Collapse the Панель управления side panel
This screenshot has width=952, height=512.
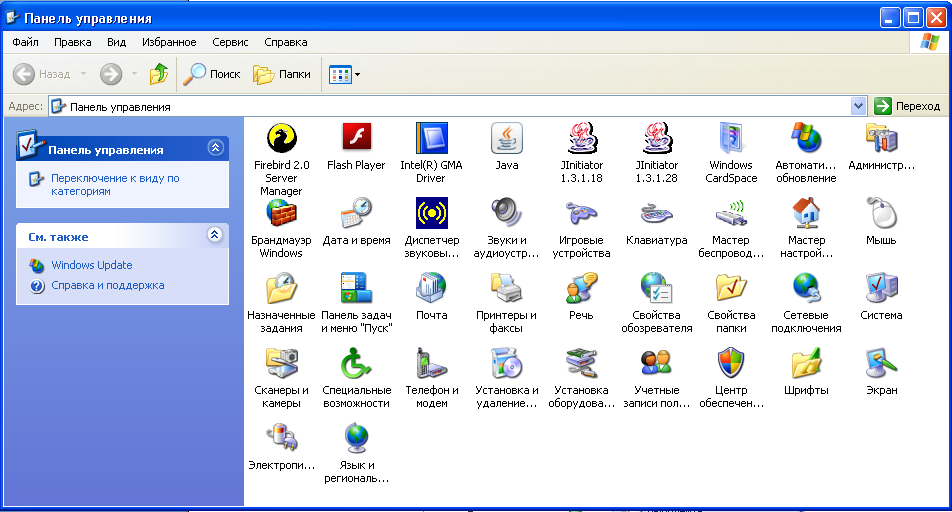pyautogui.click(x=216, y=148)
